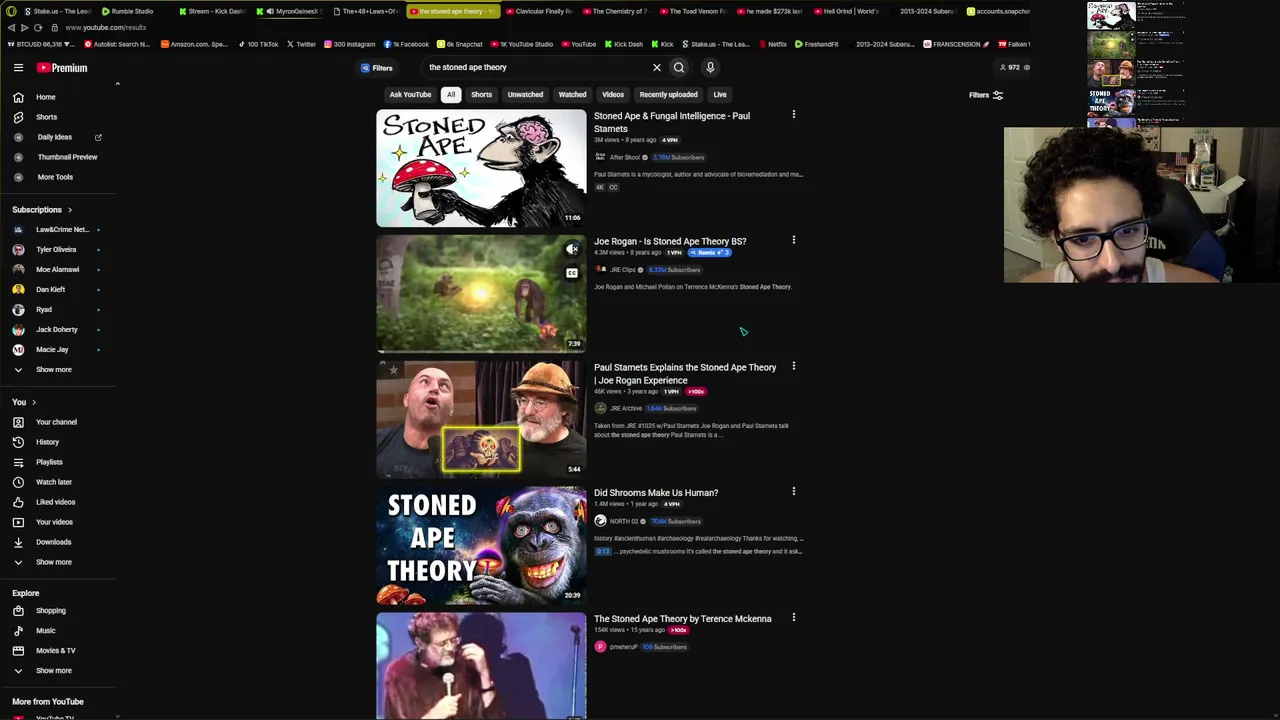Unmute the Joe Rogan preview thumbnail
Image resolution: width=1280 pixels, height=720 pixels.
(x=572, y=249)
